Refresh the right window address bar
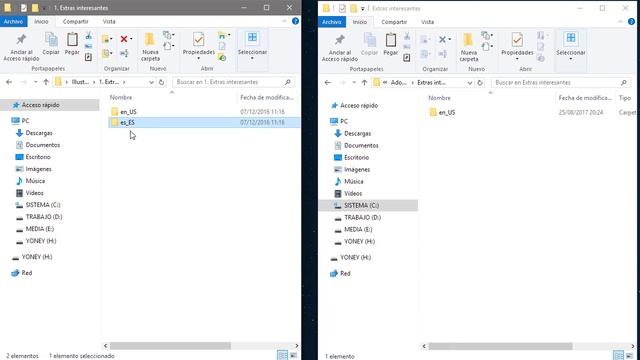640x360 pixels. [480, 82]
